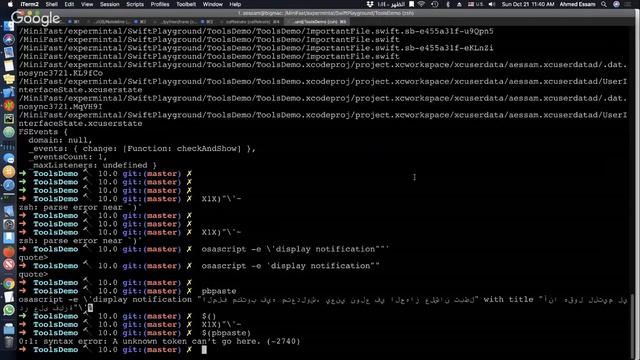The width and height of the screenshot is (640, 360).
Task: Open the Session menu
Action: (110, 4)
